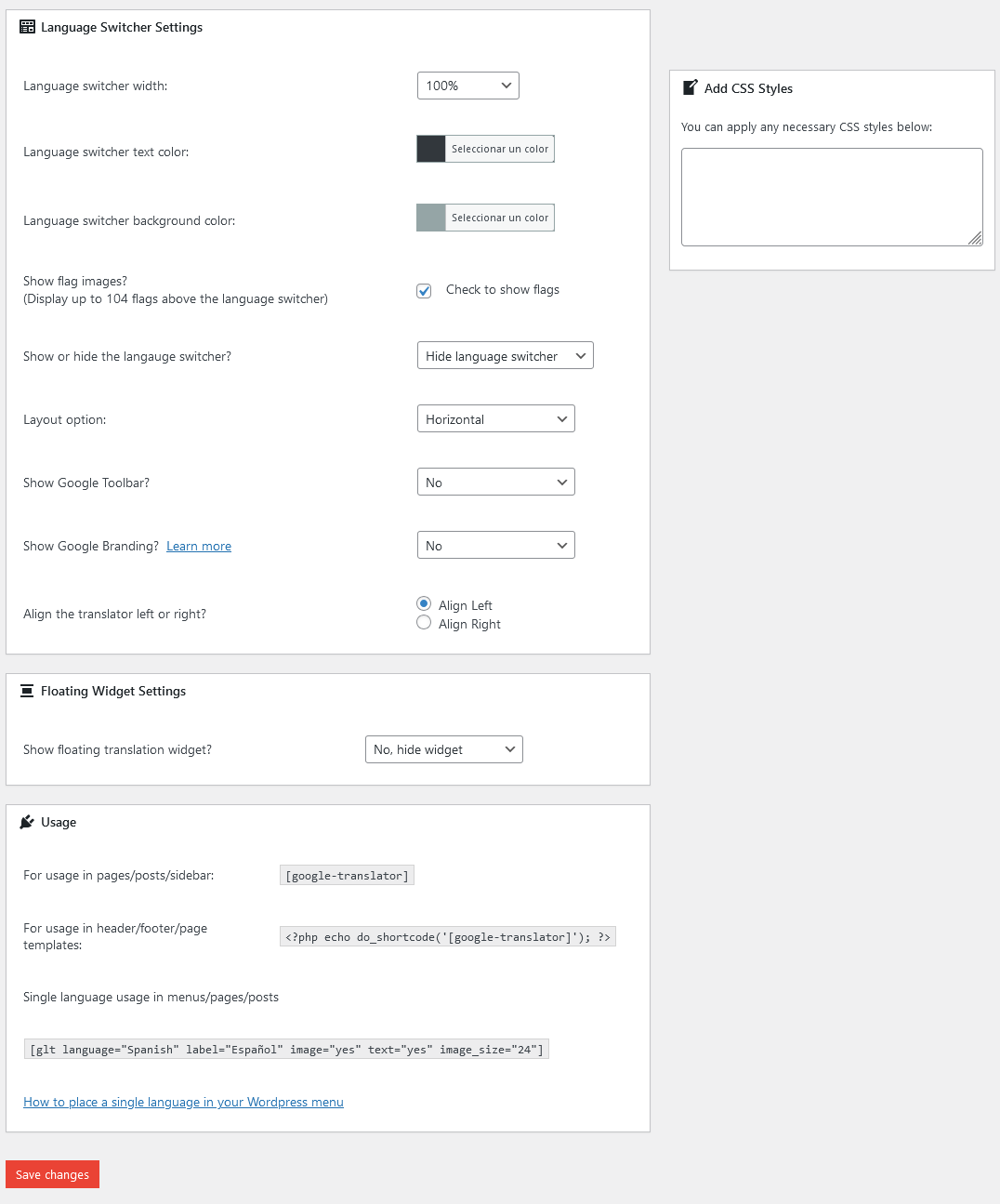
Task: Open the 'Hide language switcher' dropdown
Action: click(505, 355)
